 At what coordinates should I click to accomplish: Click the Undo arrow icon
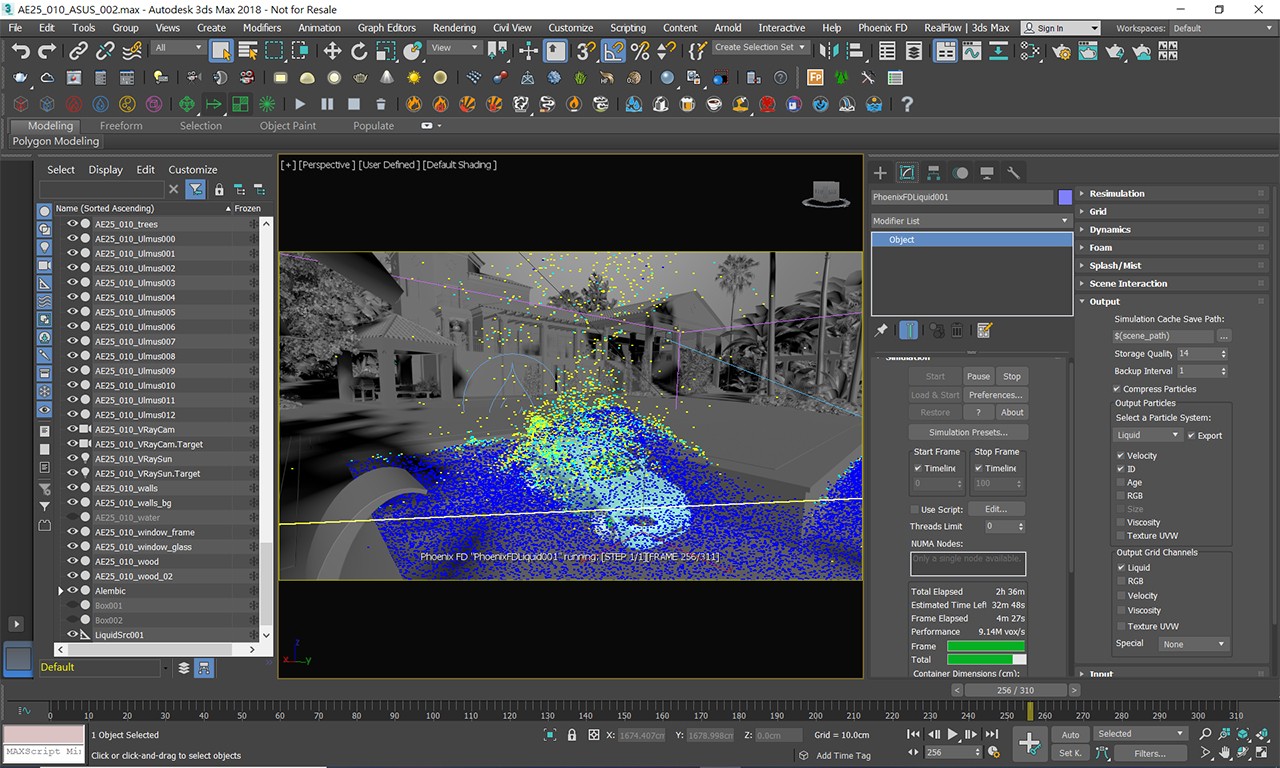click(21, 51)
